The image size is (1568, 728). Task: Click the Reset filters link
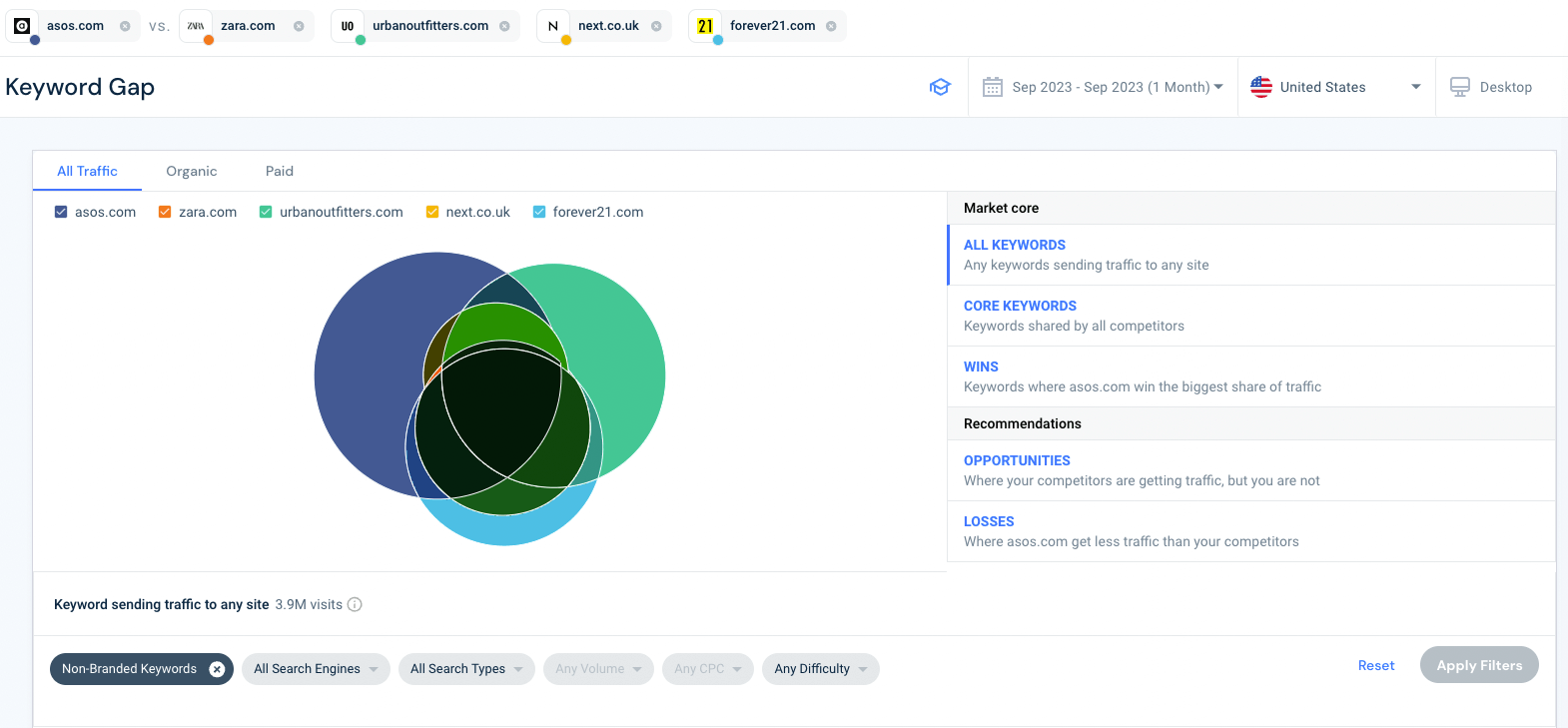coord(1376,665)
